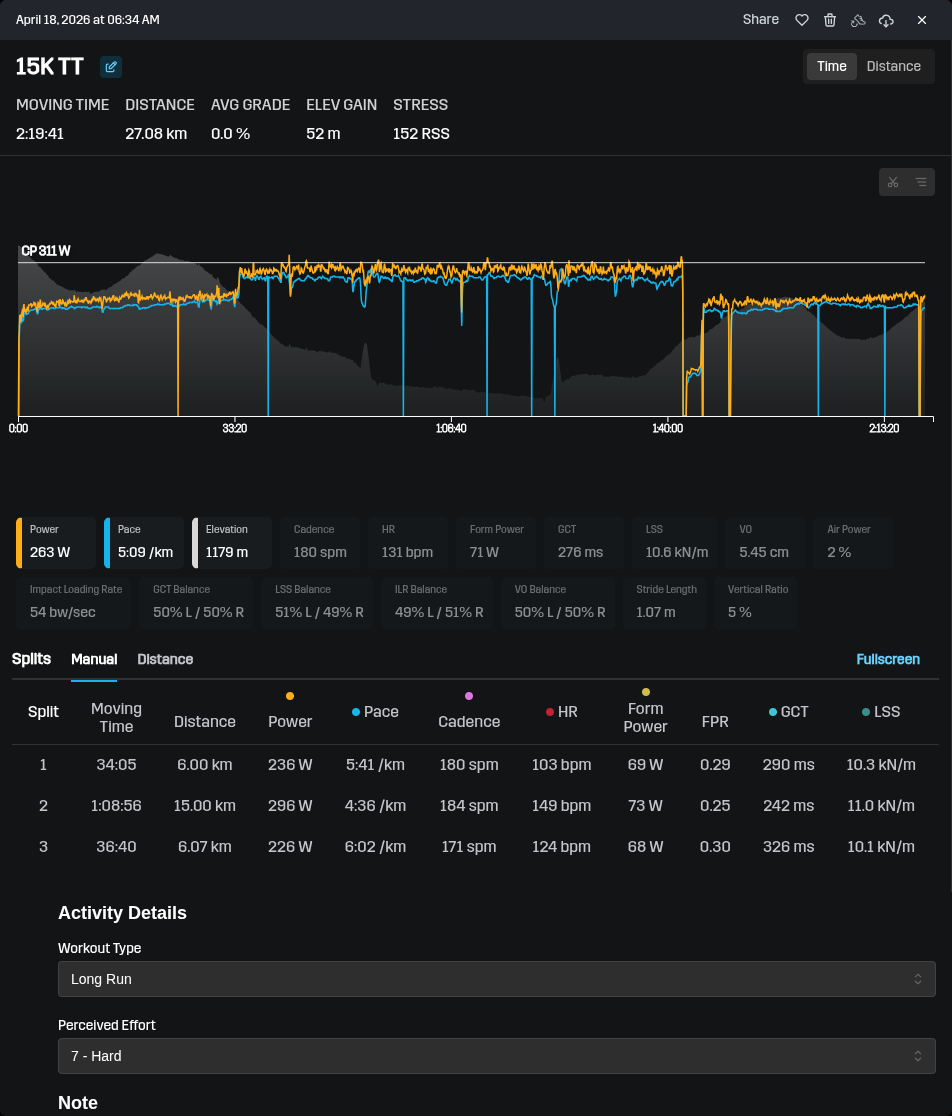Toggle the Pace metric on chart
This screenshot has height=1116, width=952.
click(144, 542)
